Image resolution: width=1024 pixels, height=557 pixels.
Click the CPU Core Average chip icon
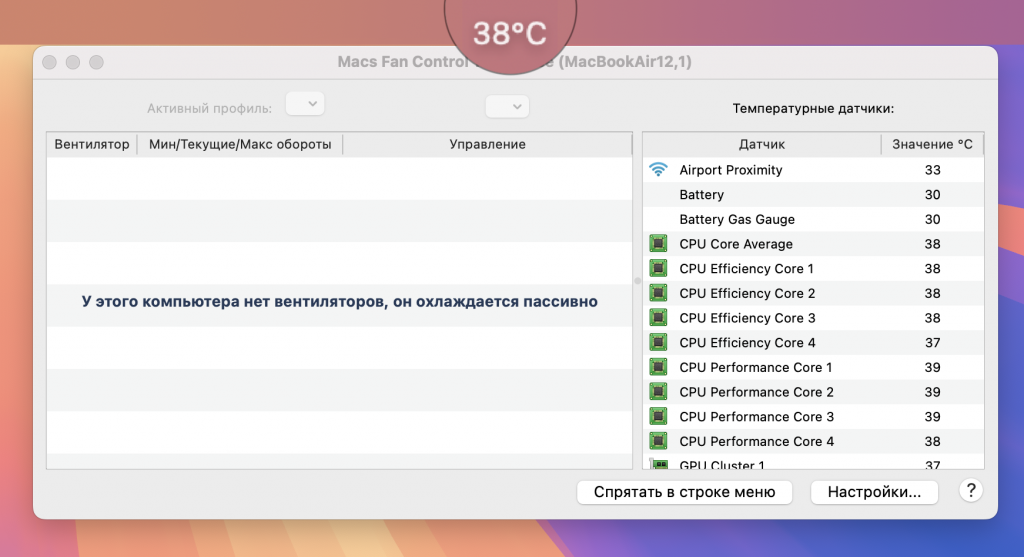(658, 244)
